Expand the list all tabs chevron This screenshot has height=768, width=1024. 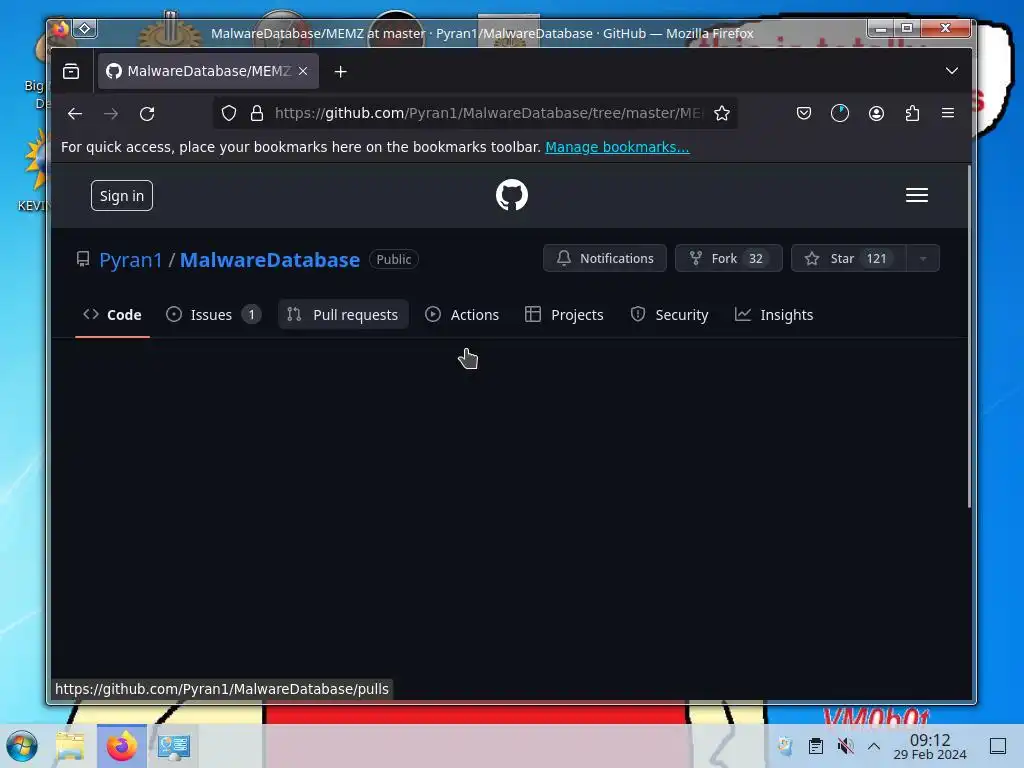tap(952, 71)
